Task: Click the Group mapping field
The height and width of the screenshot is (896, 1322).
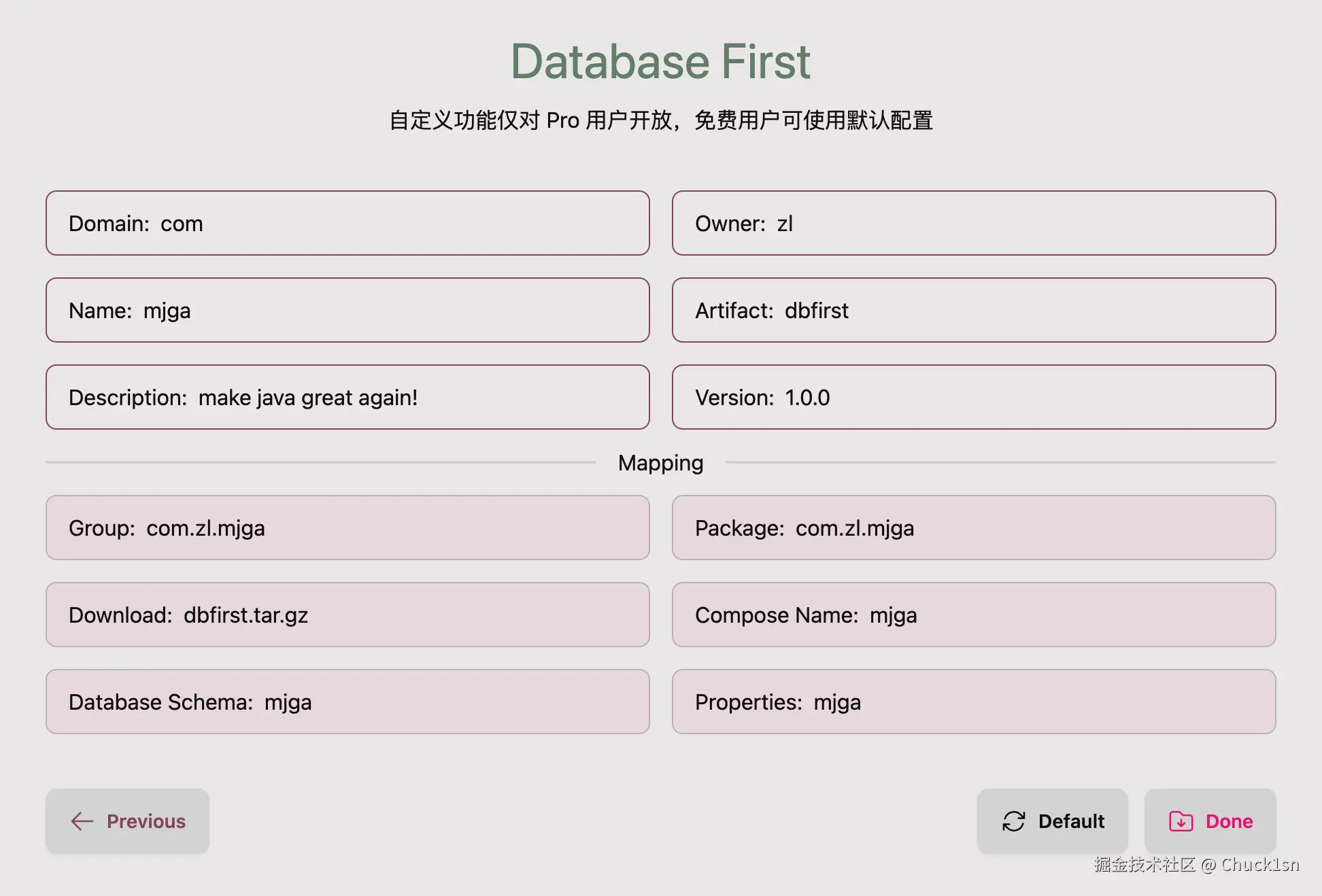Action: click(x=348, y=528)
